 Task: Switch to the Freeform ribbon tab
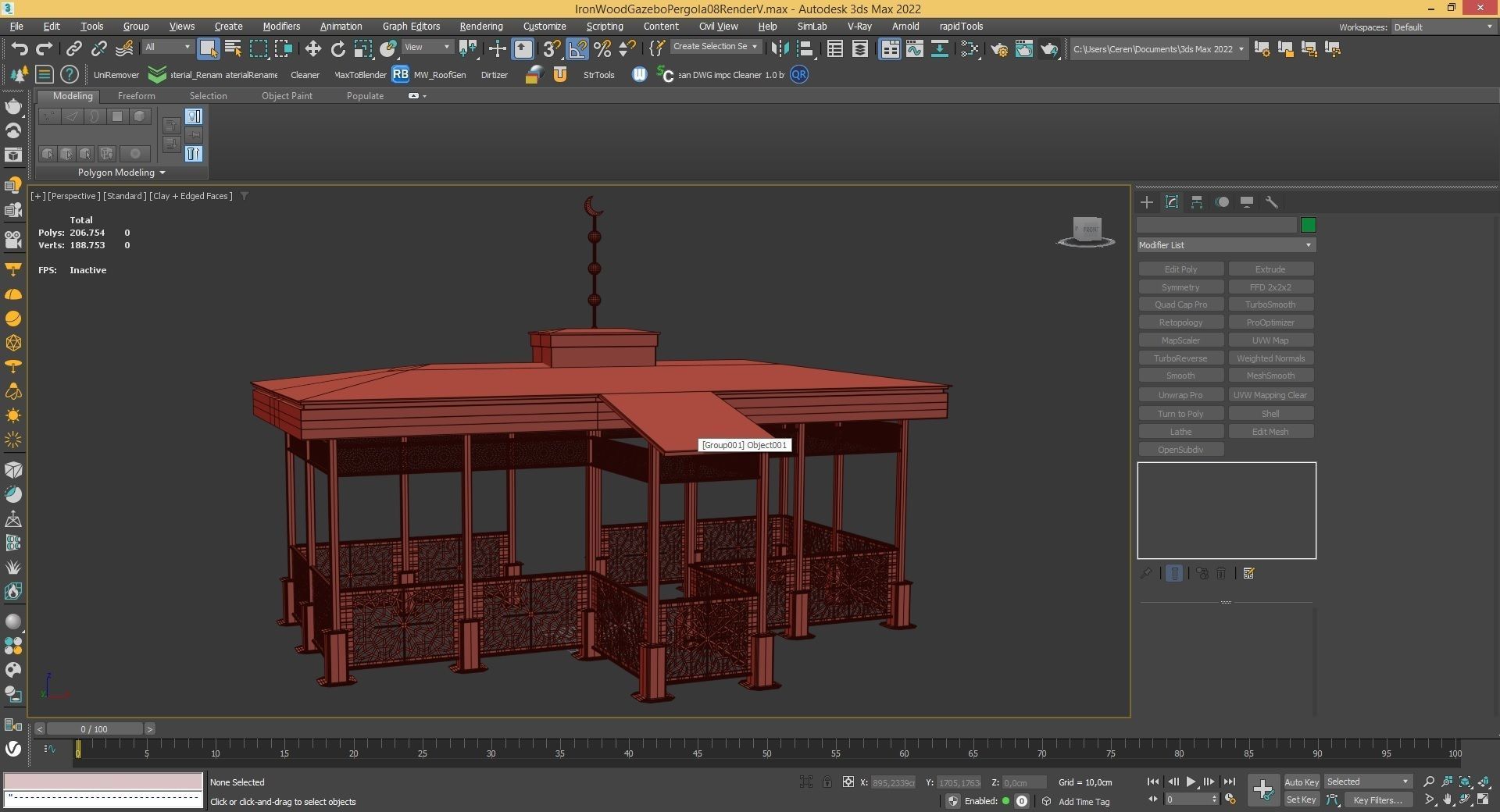(x=137, y=96)
